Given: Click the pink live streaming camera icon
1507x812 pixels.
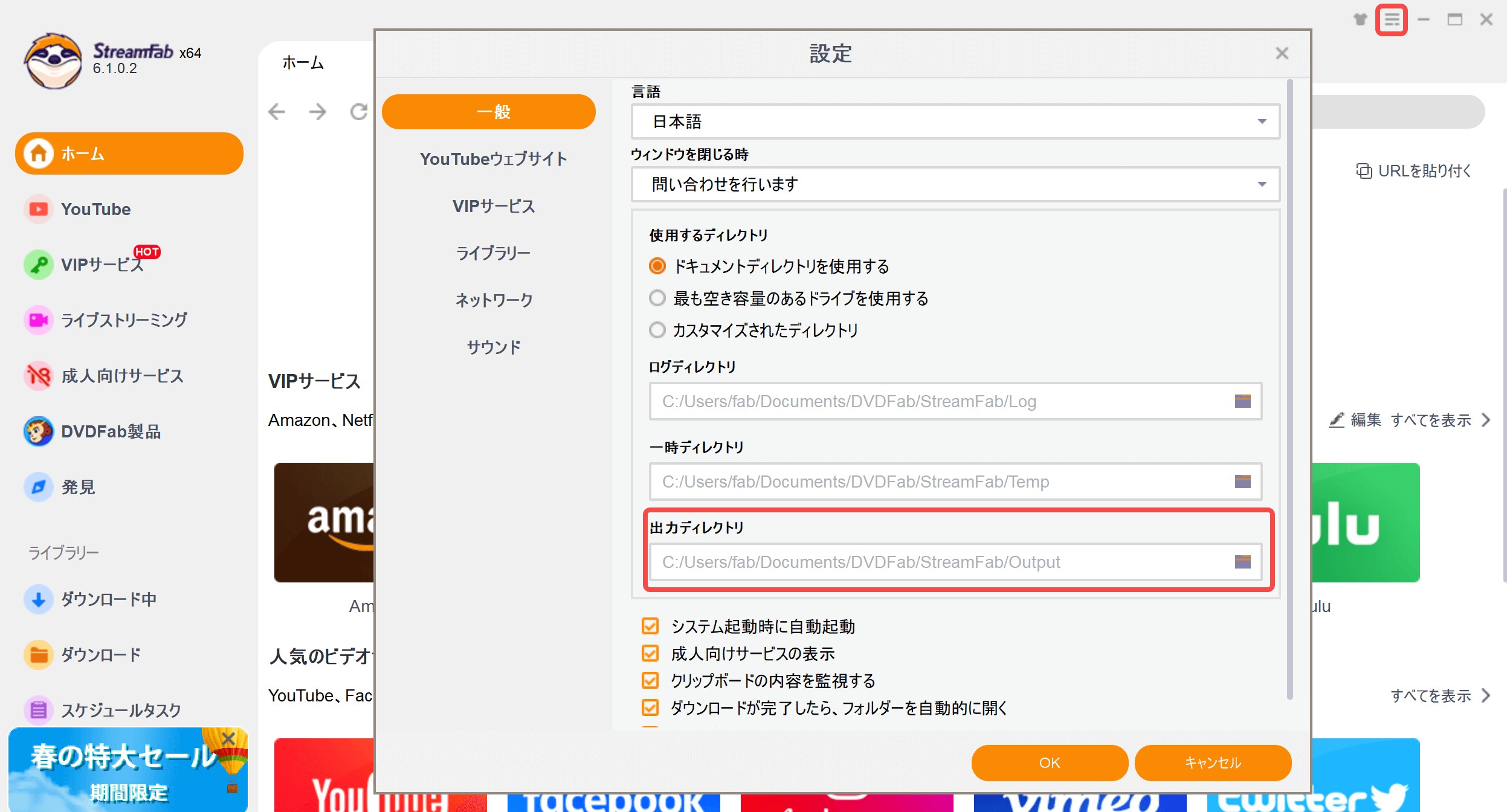Looking at the screenshot, I should (x=39, y=320).
